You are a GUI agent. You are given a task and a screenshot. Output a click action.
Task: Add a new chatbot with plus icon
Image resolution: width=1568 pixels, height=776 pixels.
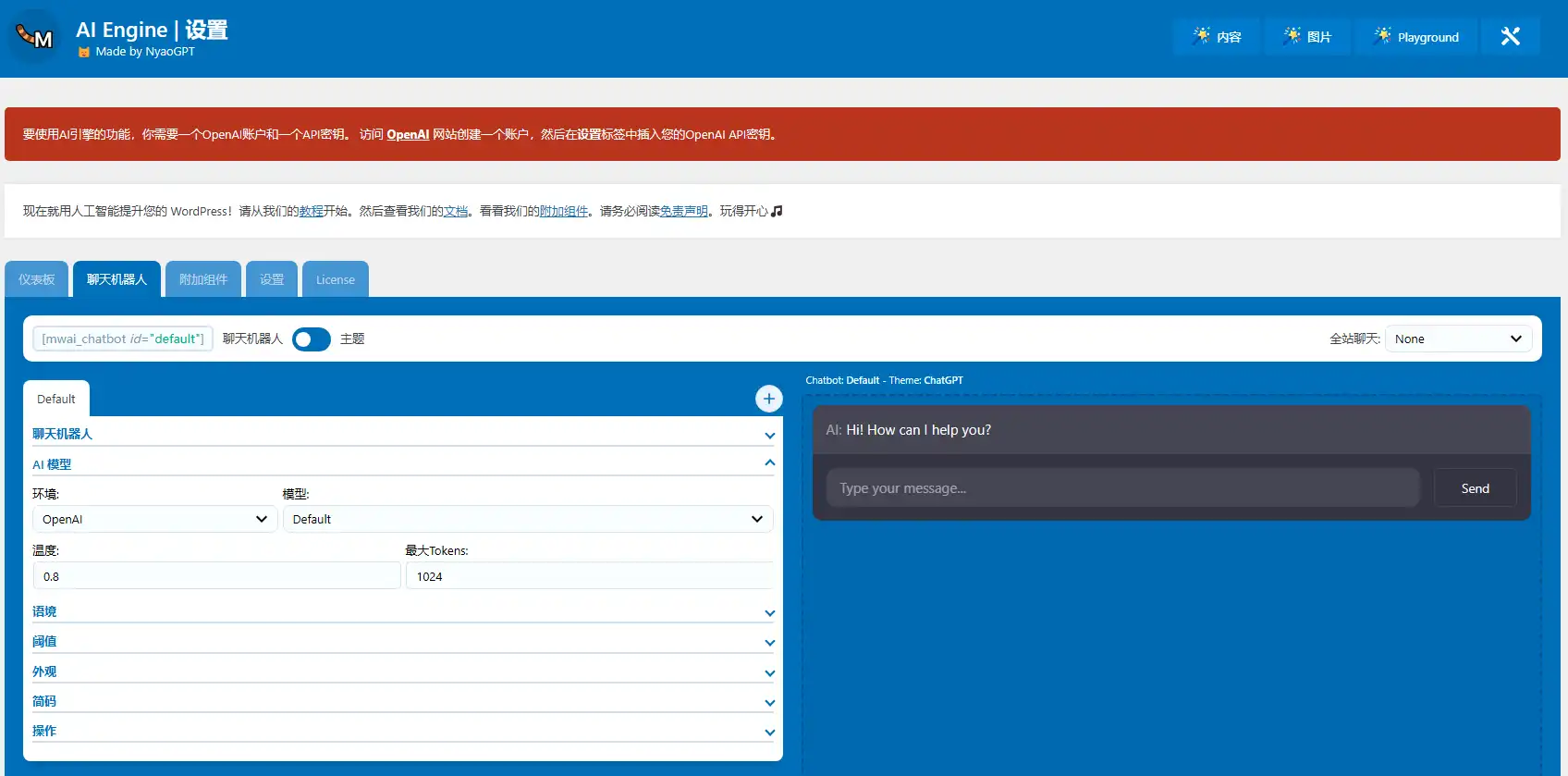pos(769,399)
